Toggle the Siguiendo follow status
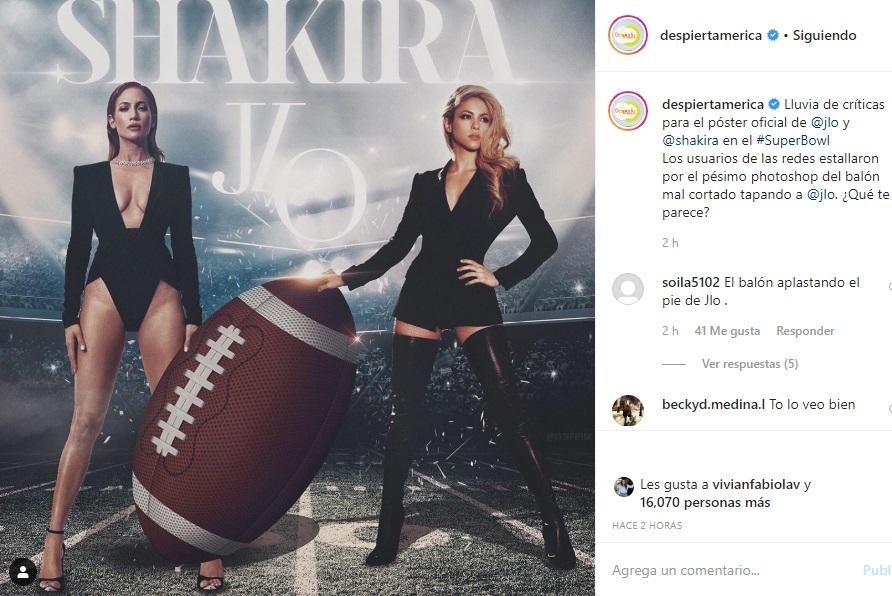The image size is (892, 596). coord(824,35)
